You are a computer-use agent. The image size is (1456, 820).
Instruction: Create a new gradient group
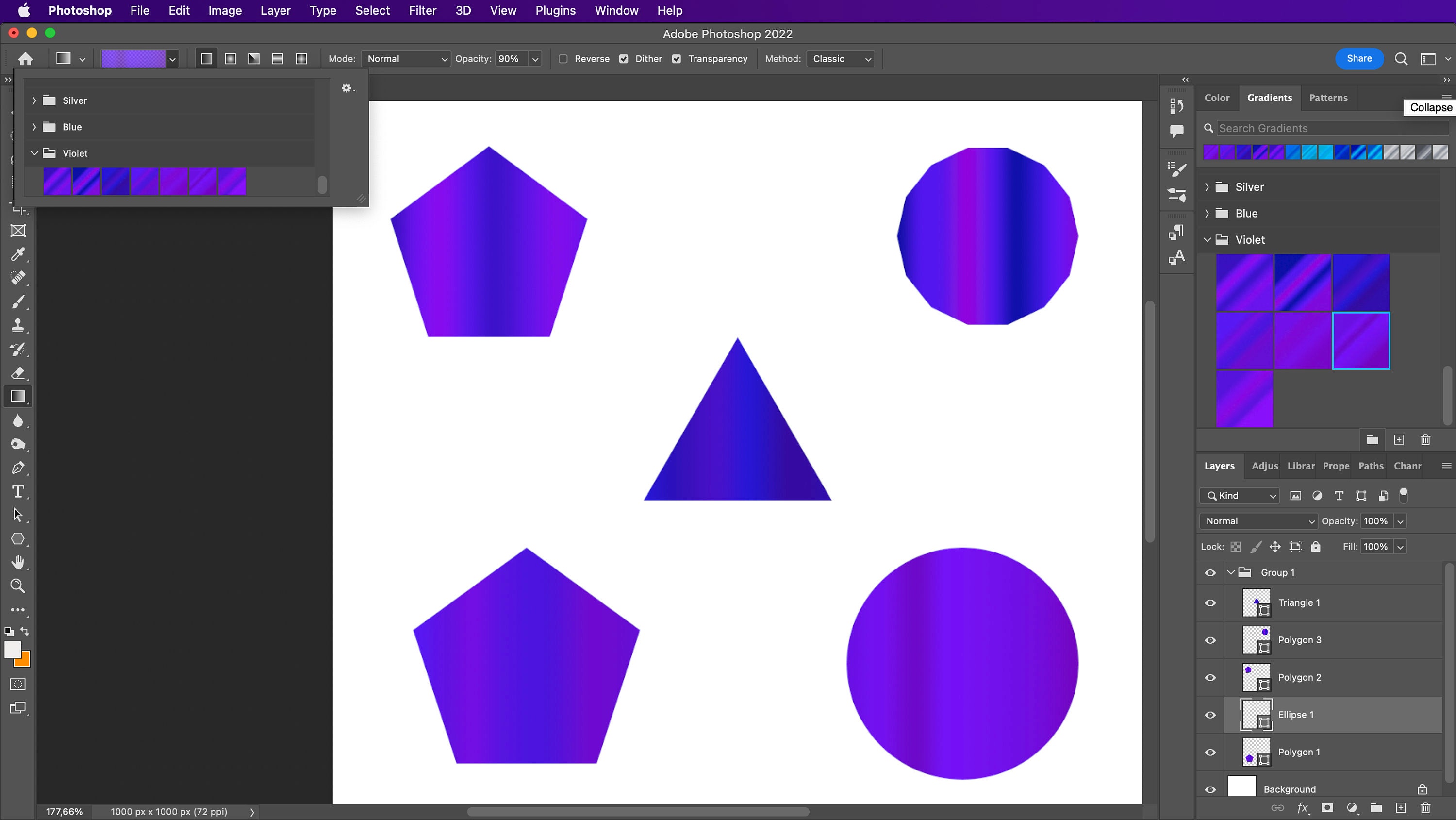point(1373,439)
